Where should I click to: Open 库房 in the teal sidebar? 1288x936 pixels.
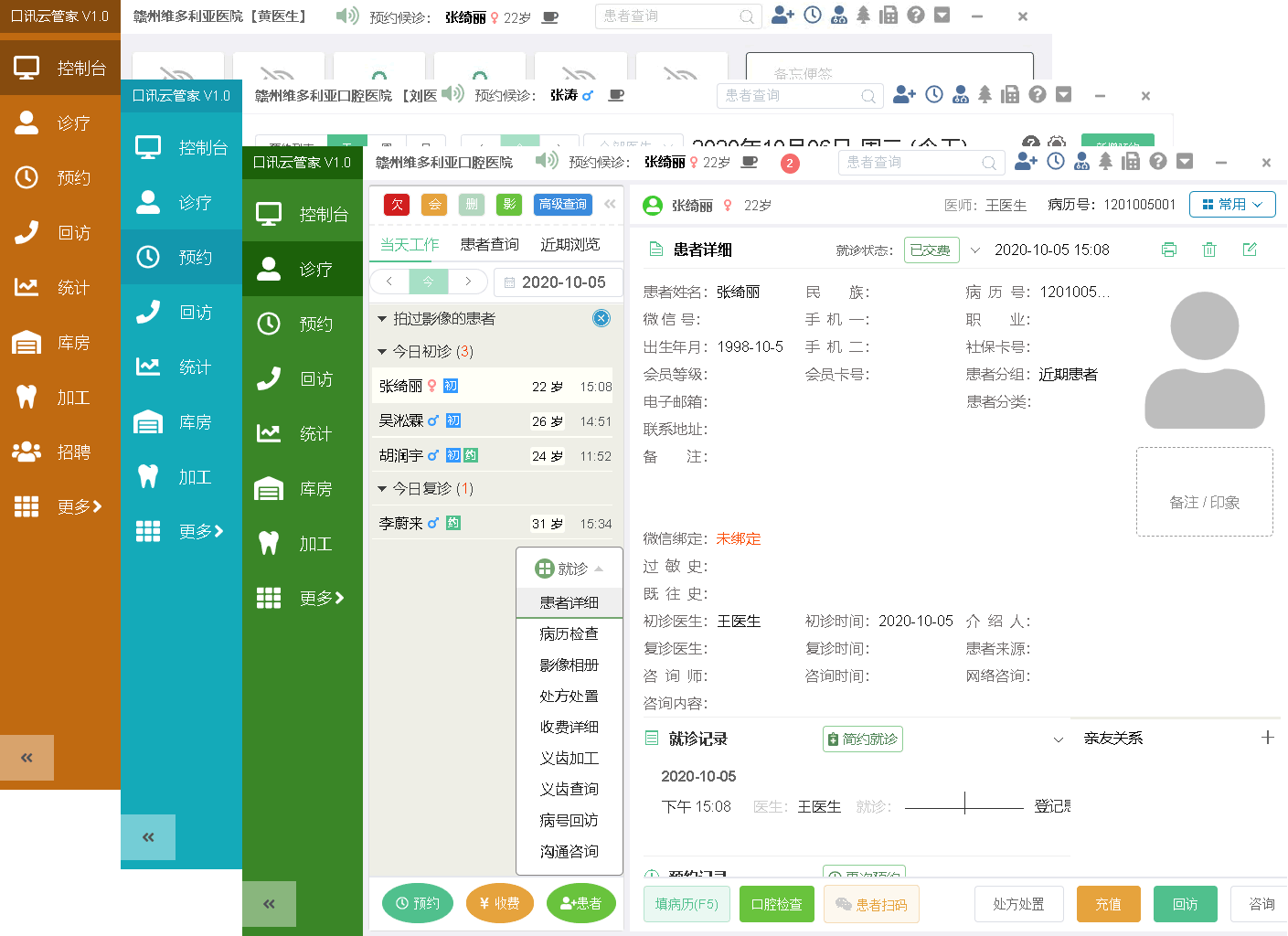click(148, 422)
